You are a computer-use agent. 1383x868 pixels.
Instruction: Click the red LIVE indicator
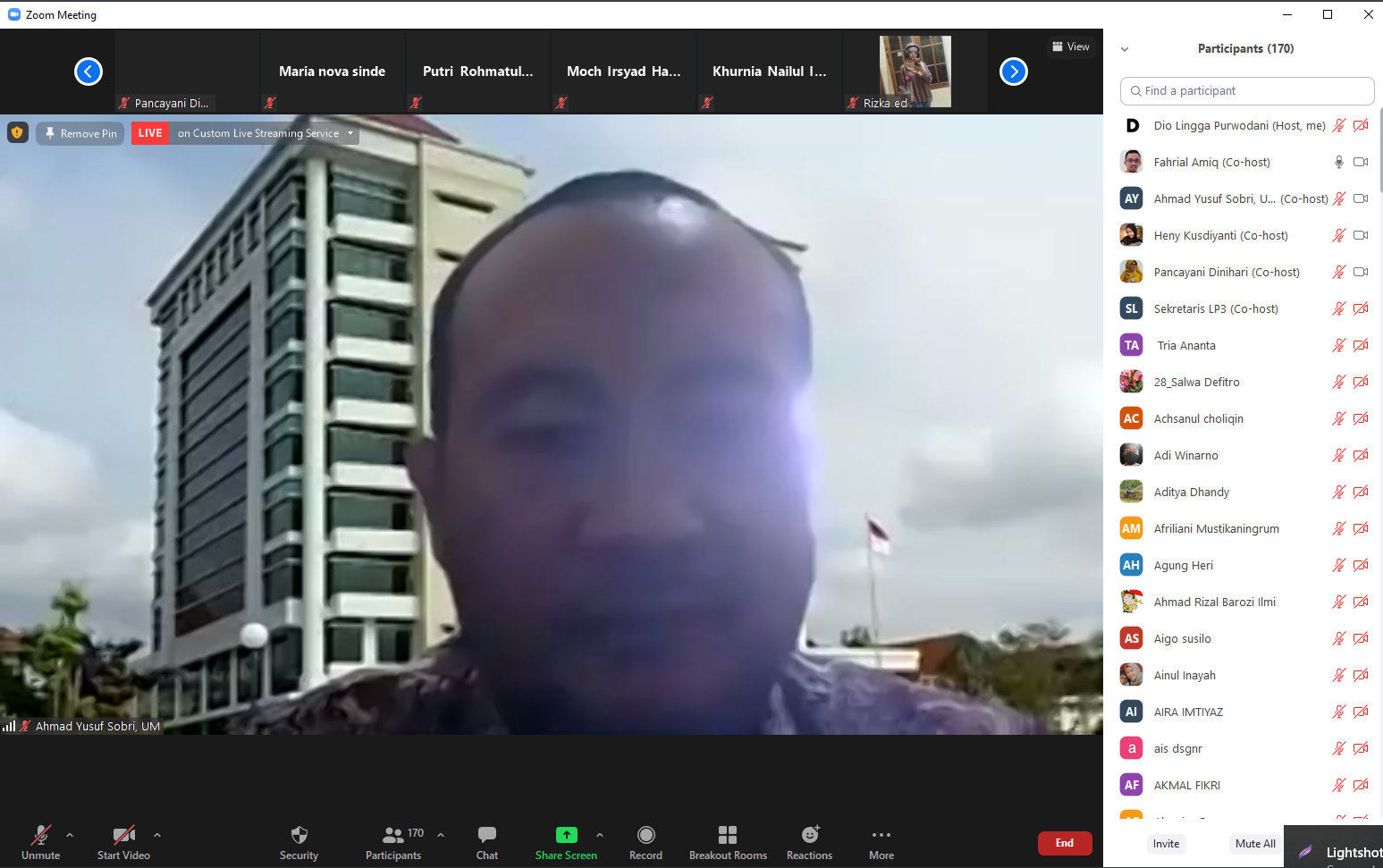click(150, 133)
